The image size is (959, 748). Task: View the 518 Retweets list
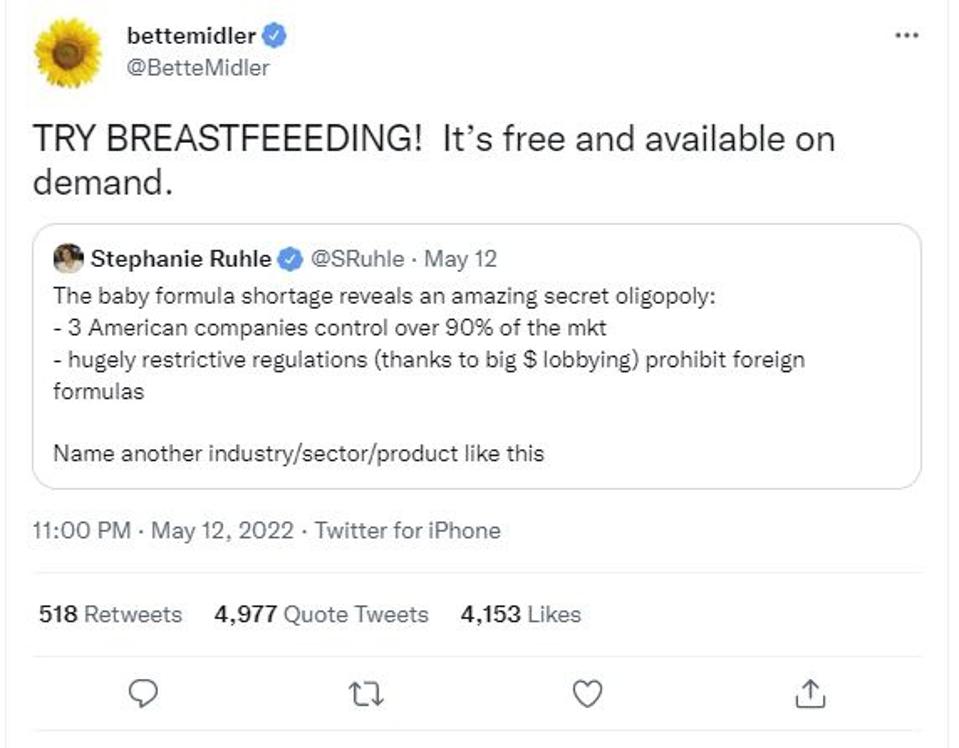(x=110, y=614)
